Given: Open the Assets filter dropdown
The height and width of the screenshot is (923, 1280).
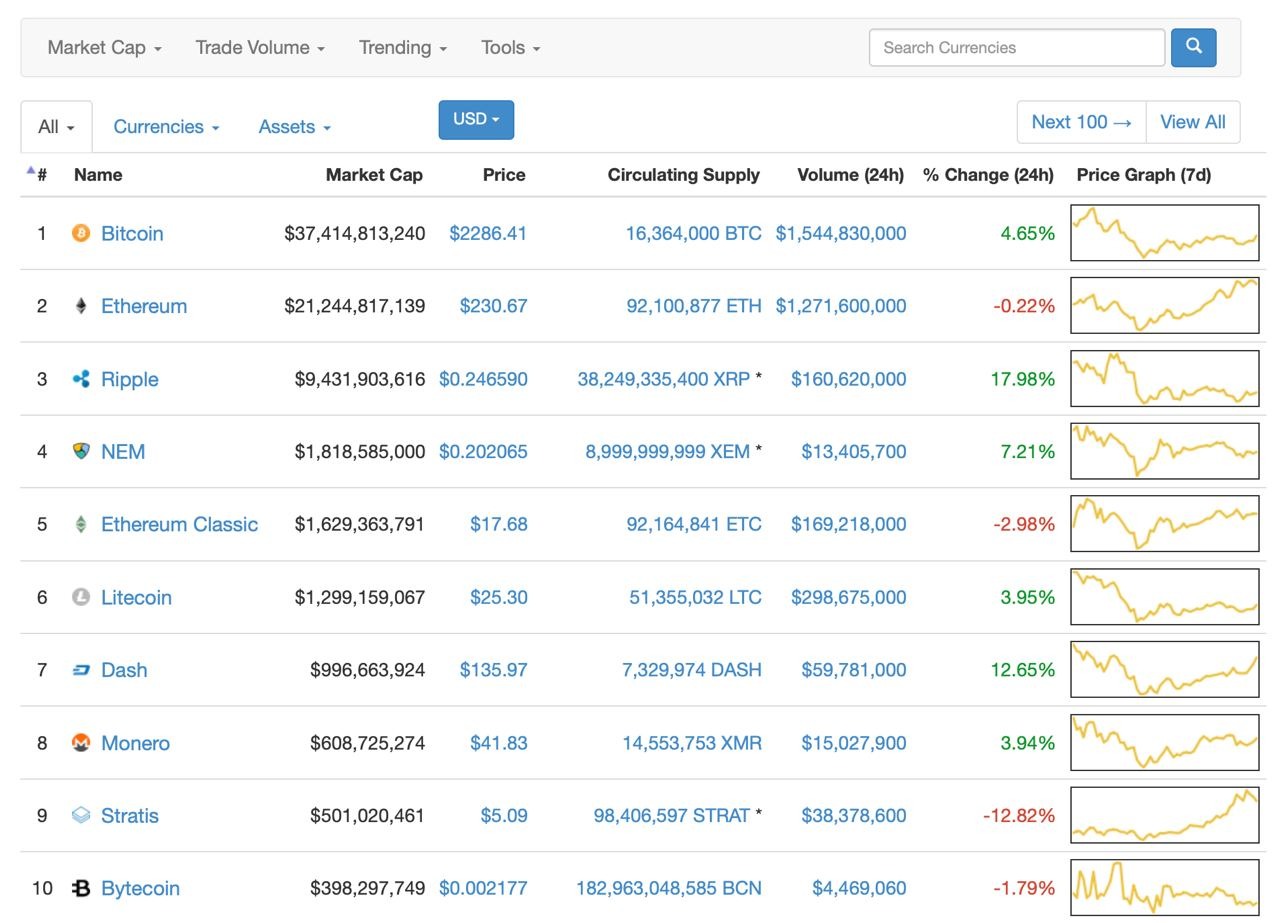Looking at the screenshot, I should point(295,127).
